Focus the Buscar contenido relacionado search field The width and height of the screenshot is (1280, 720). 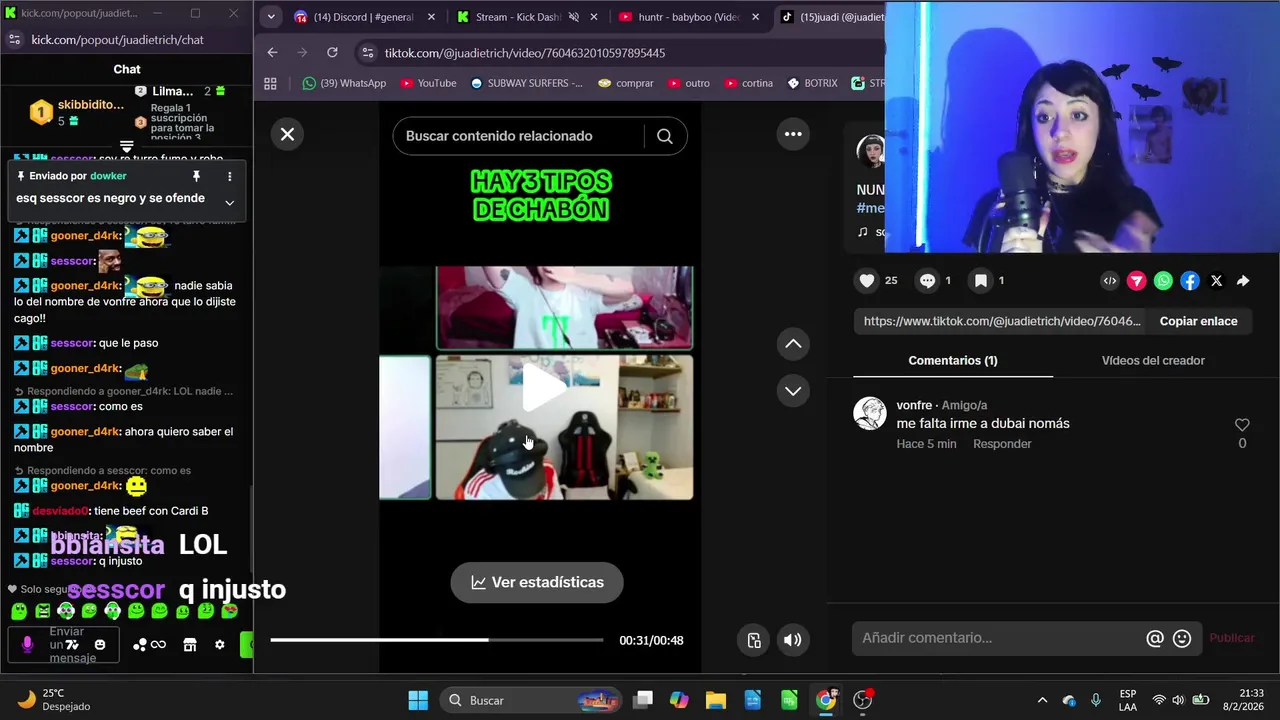(519, 136)
